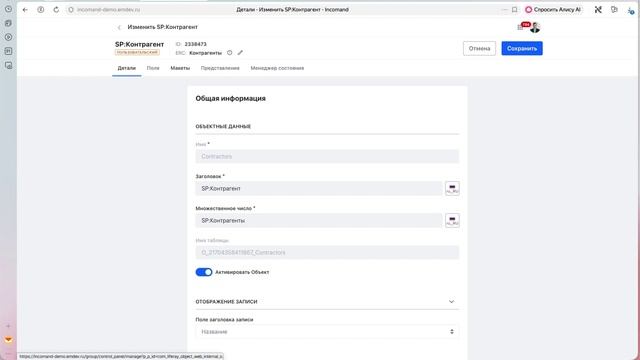640x360 pixels.
Task: Open localization flag button for Заголовок field
Action: coord(452,188)
